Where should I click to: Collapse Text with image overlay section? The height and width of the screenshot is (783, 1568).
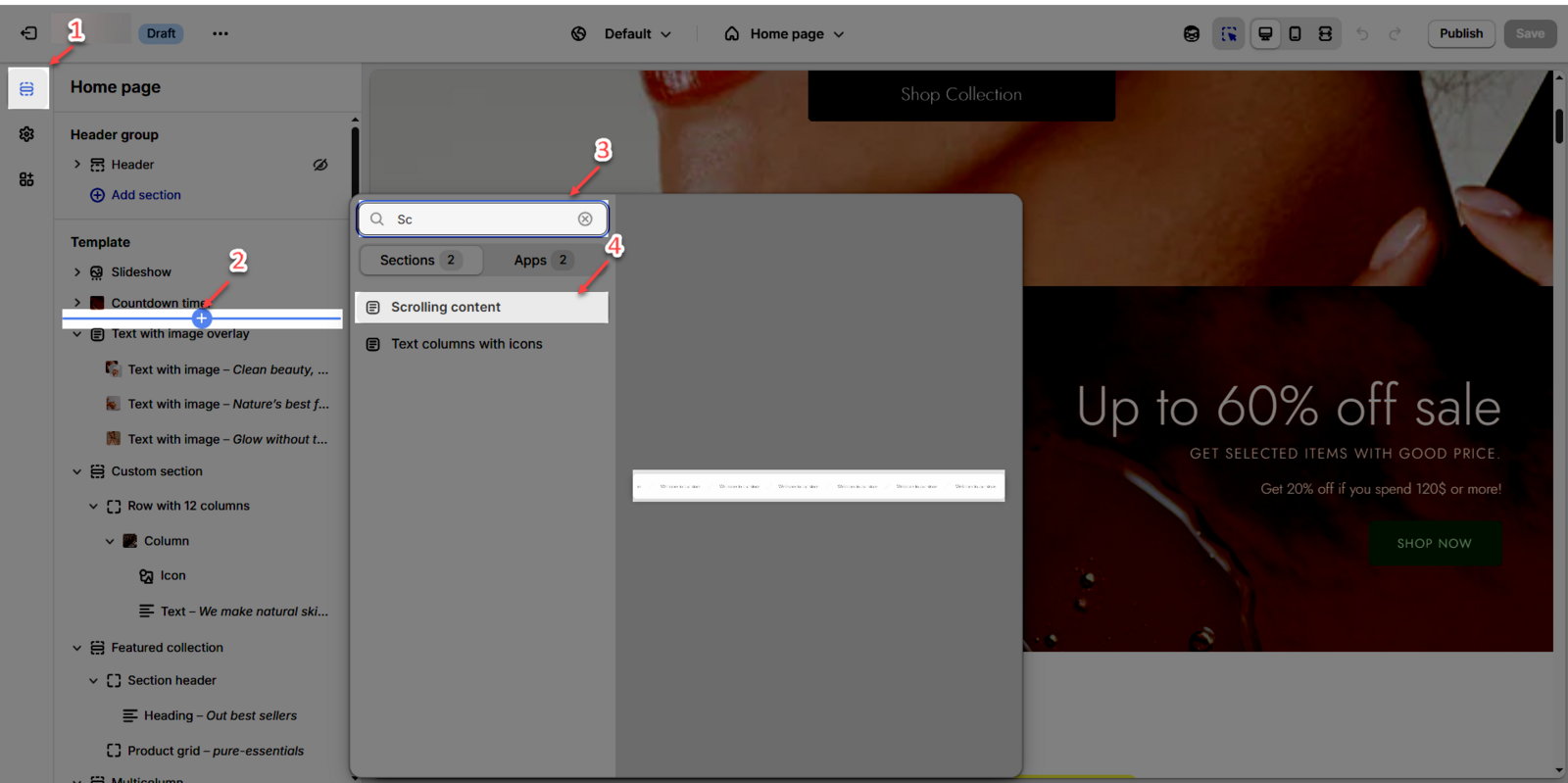(x=77, y=334)
